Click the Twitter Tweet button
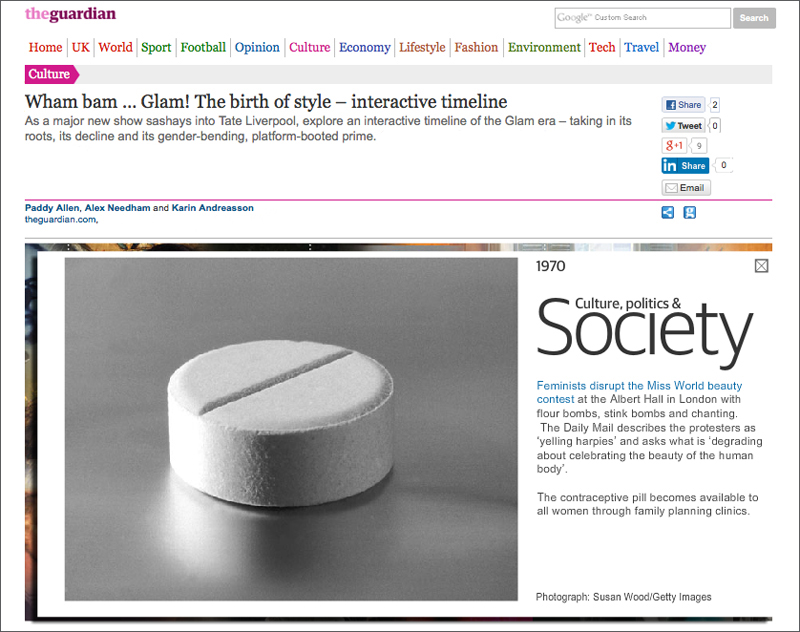This screenshot has height=632, width=800. (683, 125)
